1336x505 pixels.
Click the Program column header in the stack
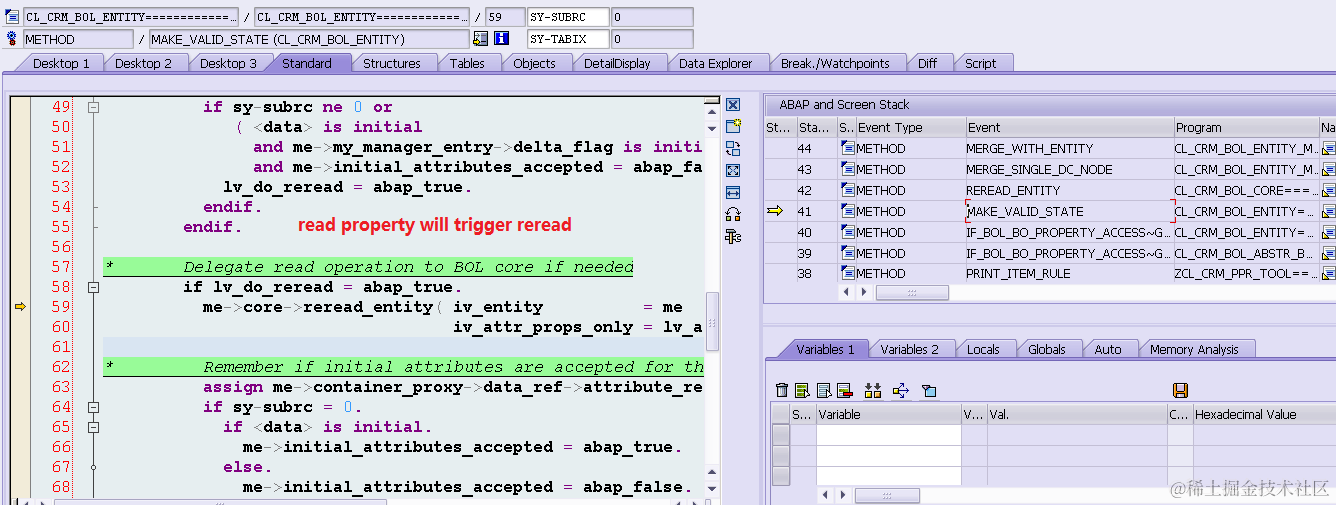(1246, 127)
